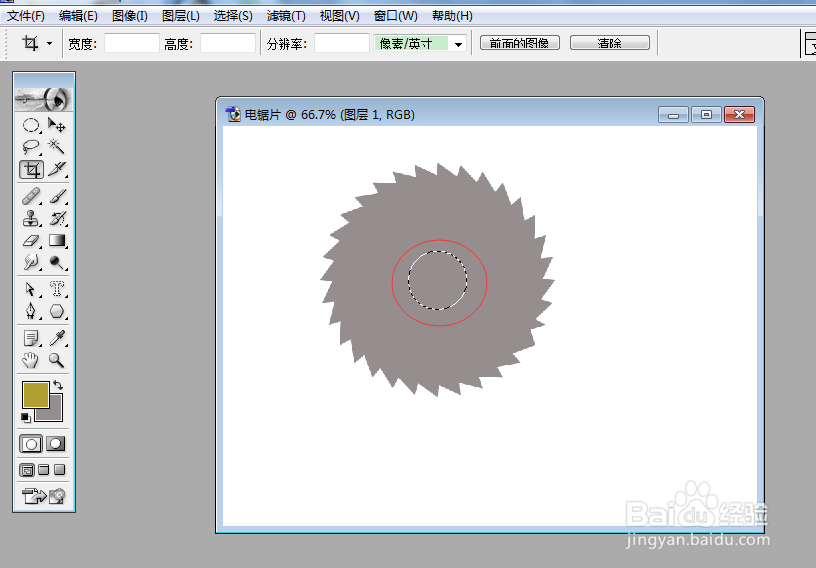
Task: Open the 视图(V) menu
Action: point(339,16)
